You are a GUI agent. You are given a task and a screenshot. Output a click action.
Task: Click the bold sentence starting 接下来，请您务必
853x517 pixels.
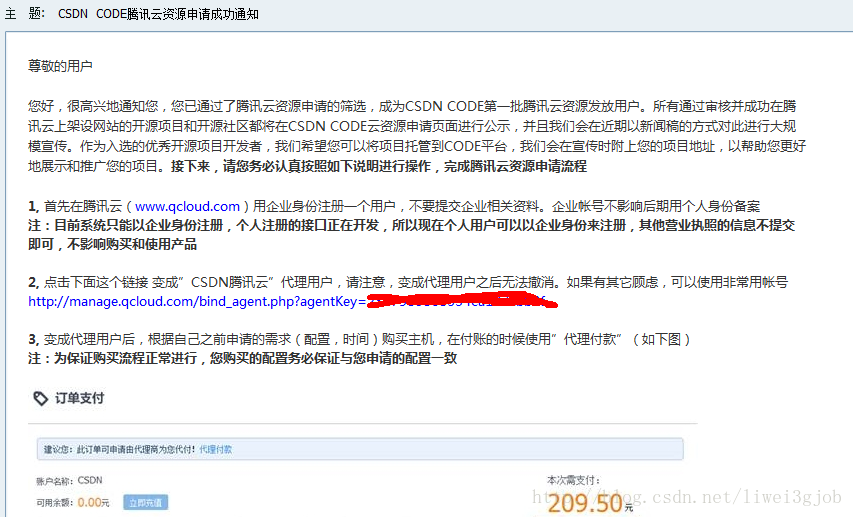[379, 167]
